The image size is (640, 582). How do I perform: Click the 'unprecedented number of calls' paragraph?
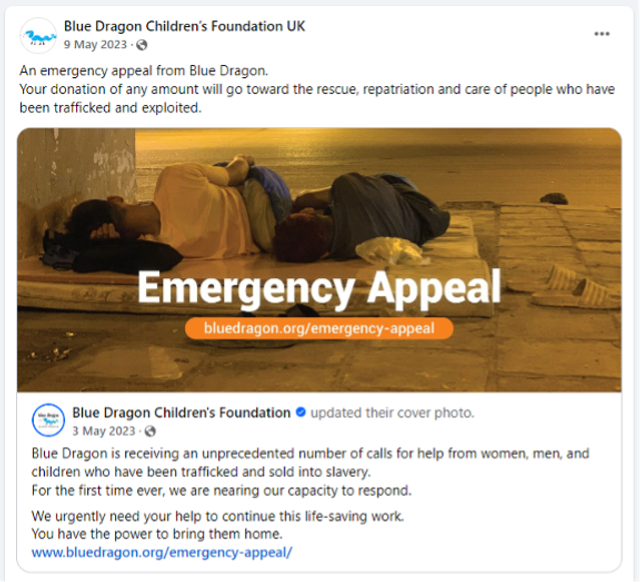point(310,462)
